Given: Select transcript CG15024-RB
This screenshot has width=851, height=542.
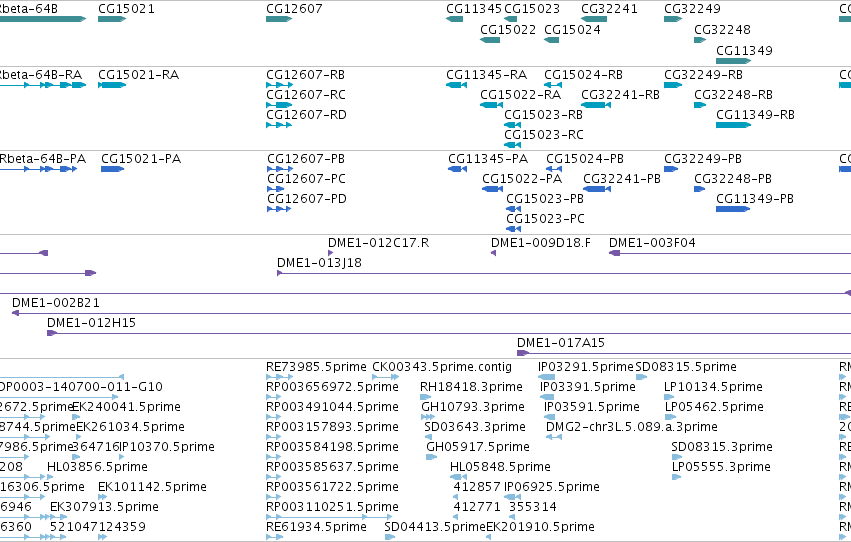Looking at the screenshot, I should (x=553, y=85).
